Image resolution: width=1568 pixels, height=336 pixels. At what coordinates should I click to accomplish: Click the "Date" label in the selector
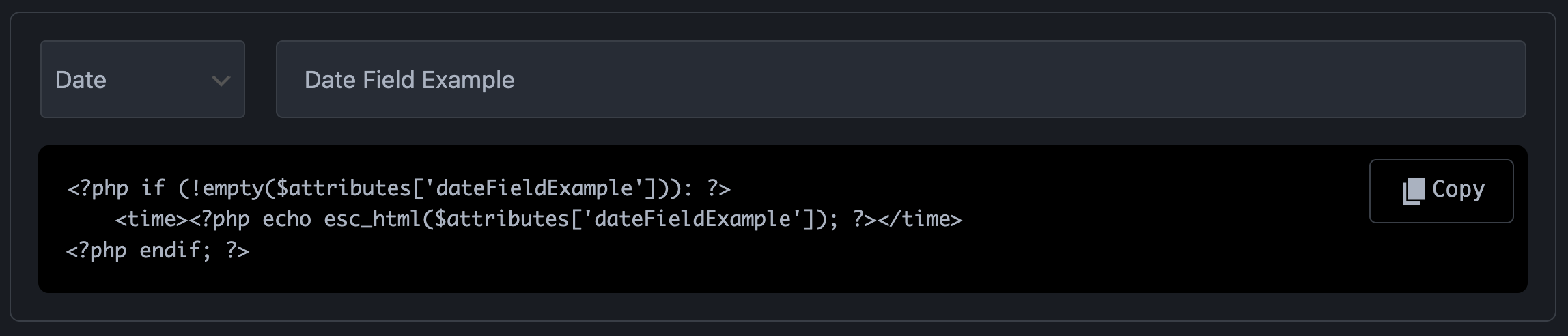pos(81,80)
